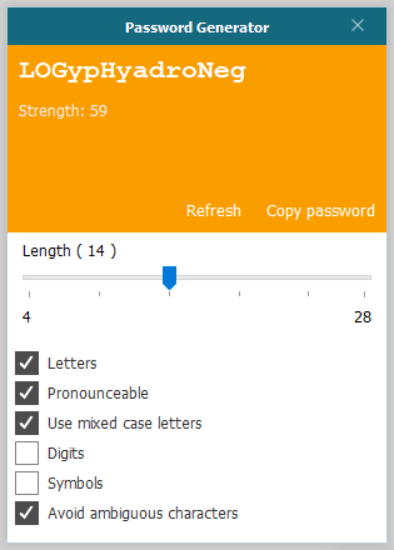The image size is (394, 550).
Task: Click the Avoid ambiguous characters label
Action: [x=143, y=513]
